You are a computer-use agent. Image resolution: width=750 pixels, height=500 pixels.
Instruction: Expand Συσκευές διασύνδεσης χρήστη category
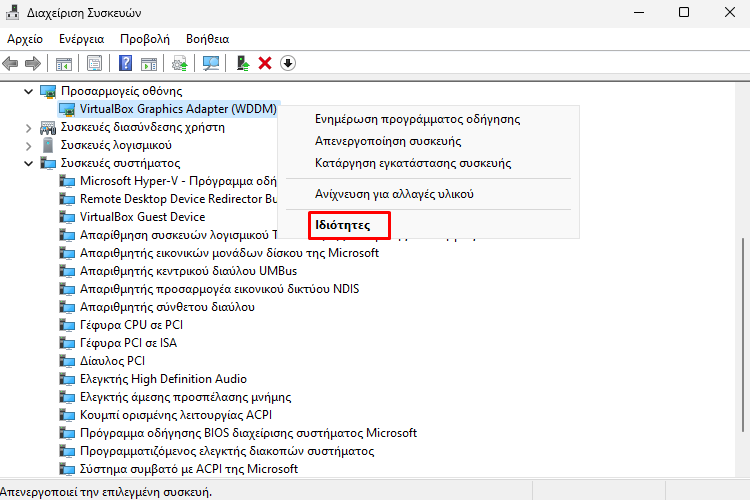[x=28, y=127]
